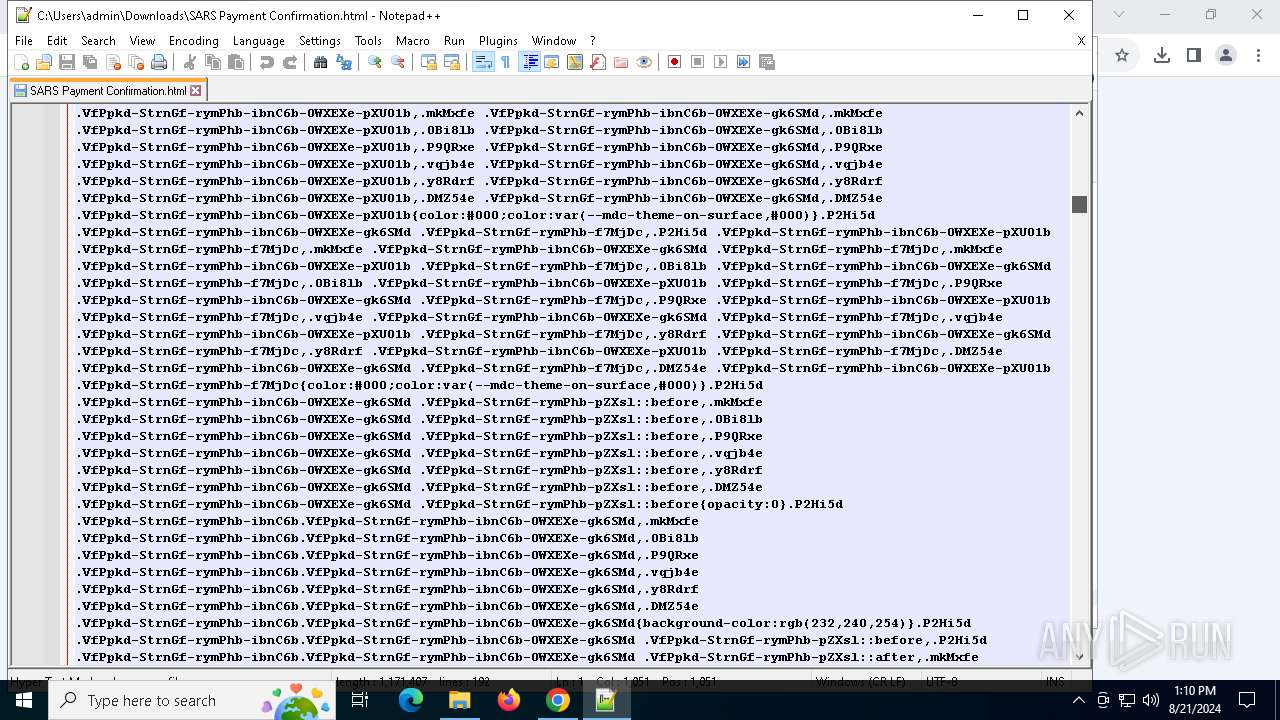Open the Document Map icon

pos(575,62)
